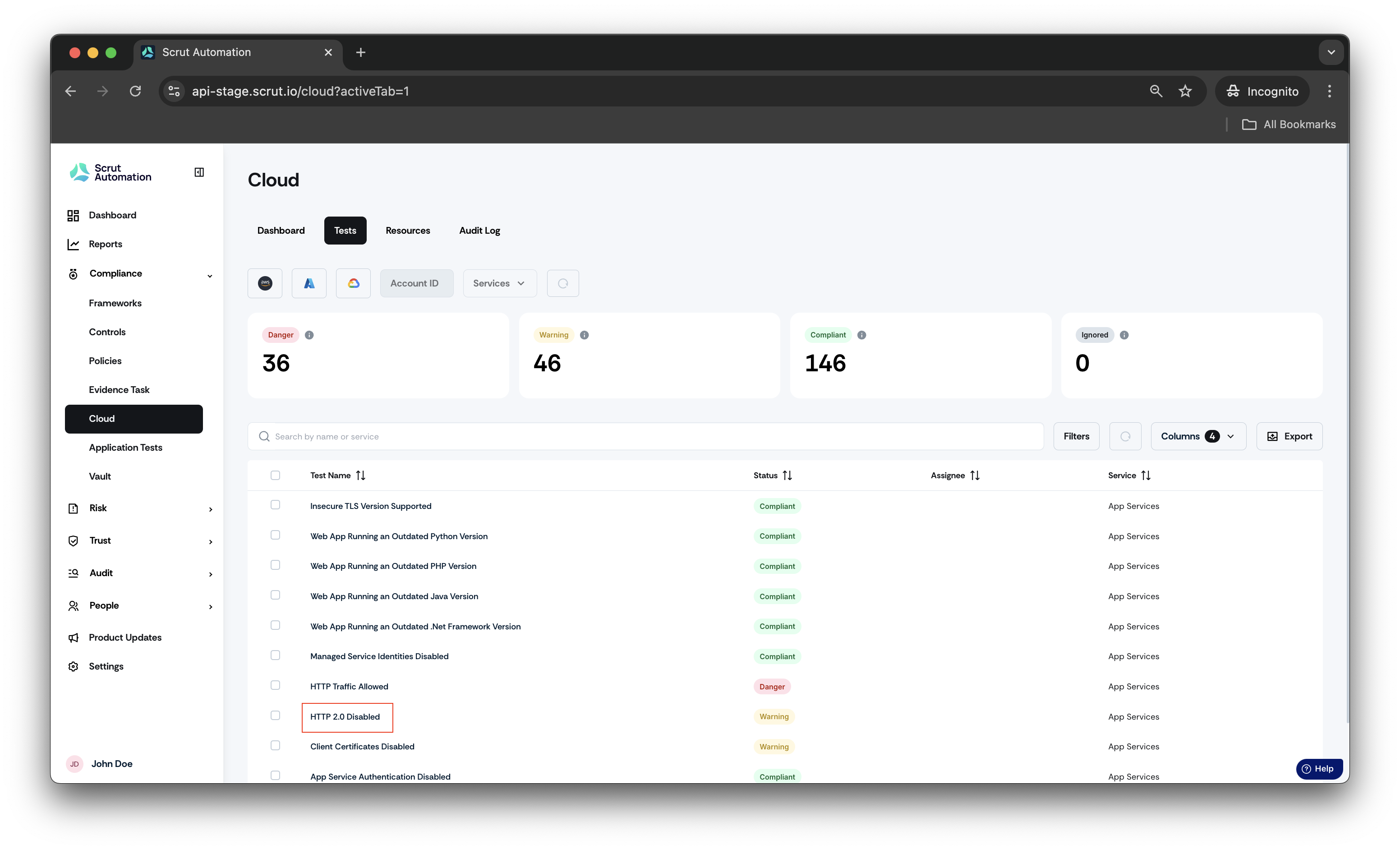Show the Warning info tooltip icon

tap(584, 335)
